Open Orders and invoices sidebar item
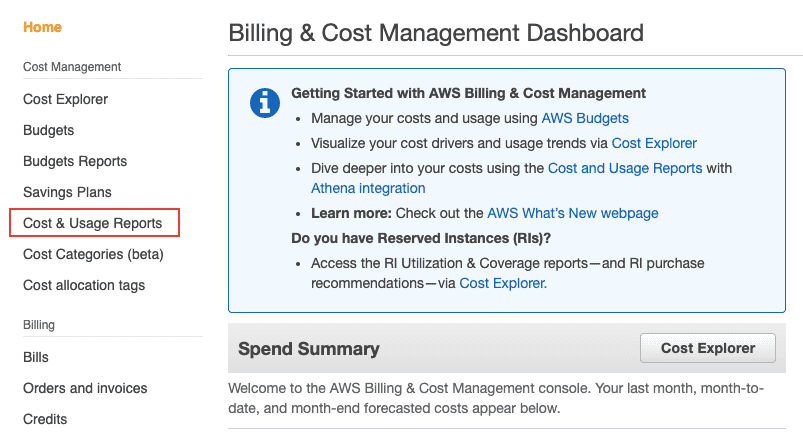 (85, 388)
